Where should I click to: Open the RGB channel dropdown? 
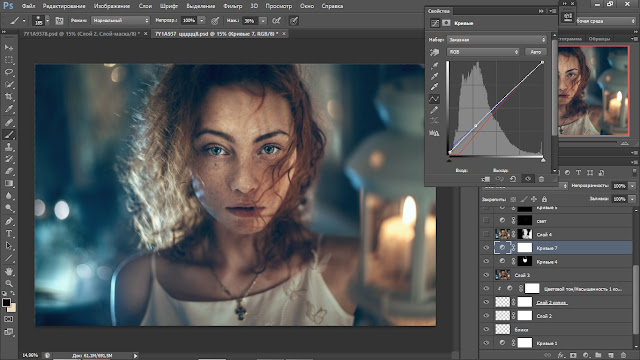click(x=483, y=52)
